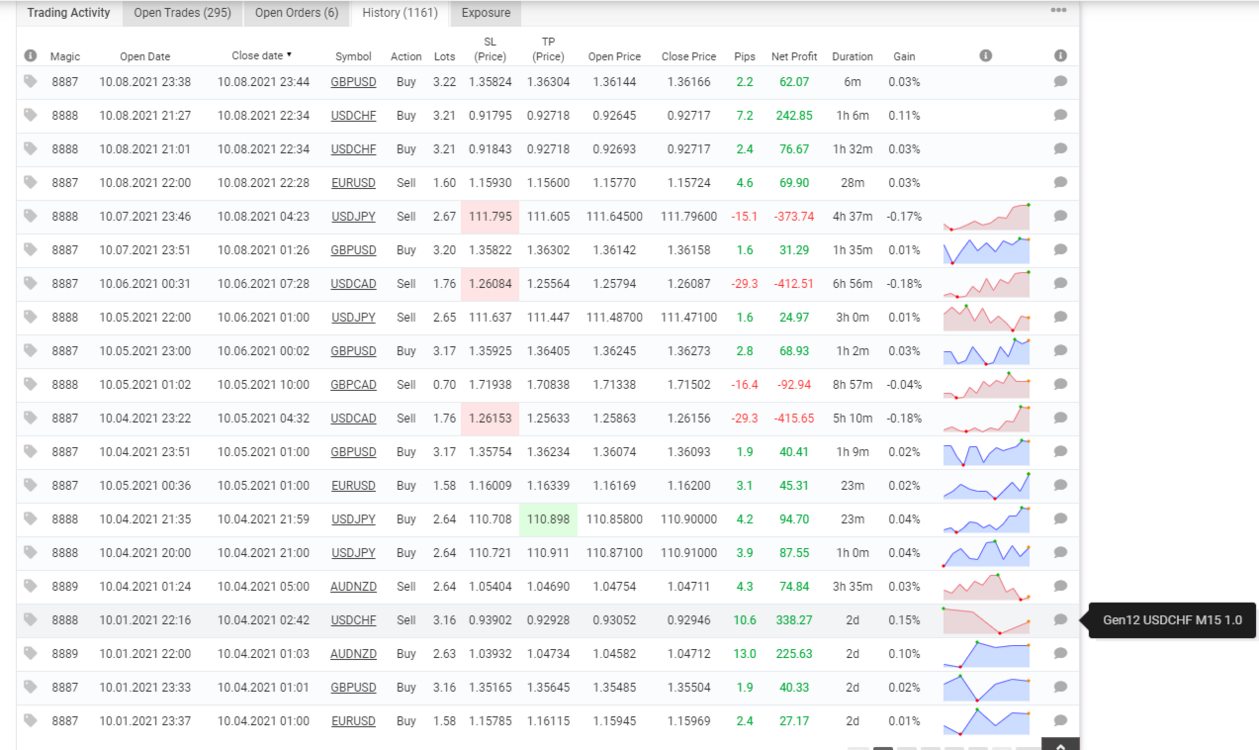The image size is (1259, 750).
Task: View mini chart of USDJPY -373.74 trade
Action: coord(986,217)
